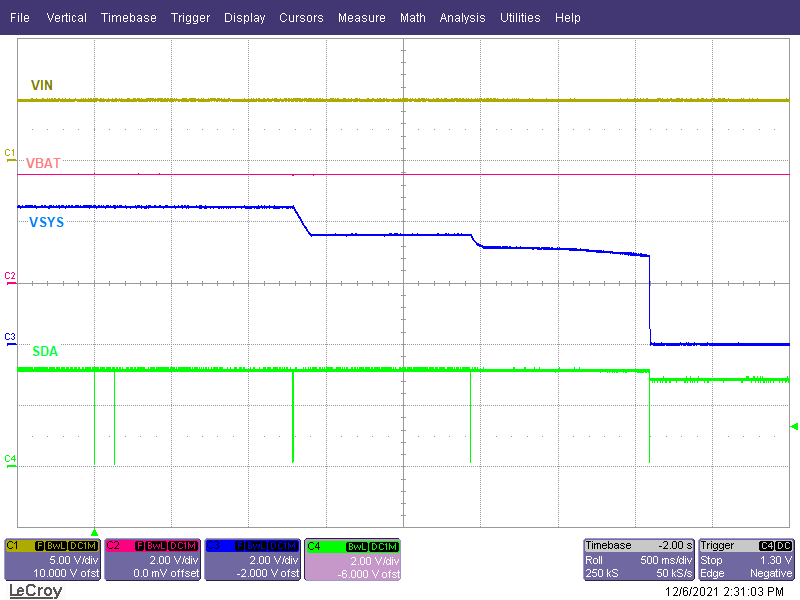This screenshot has width=800, height=600.
Task: Select the F filter badge on channel C3
Action: coord(240,544)
